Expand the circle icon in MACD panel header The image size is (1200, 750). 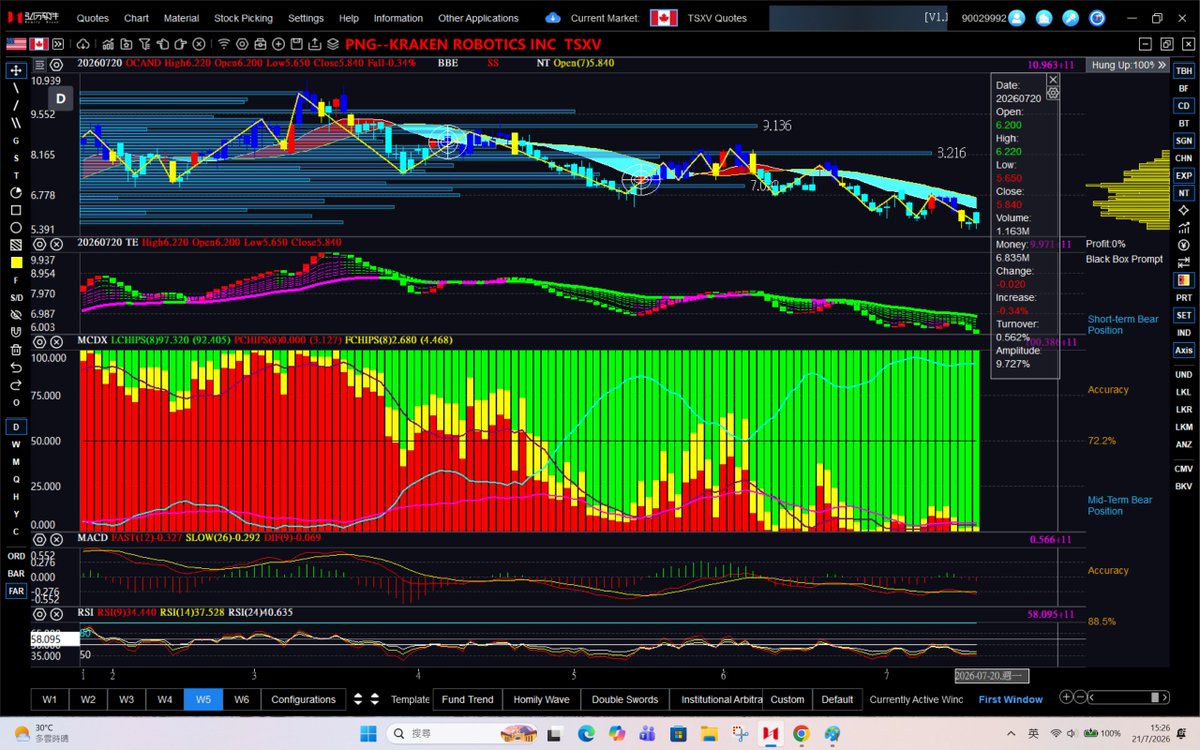40,538
